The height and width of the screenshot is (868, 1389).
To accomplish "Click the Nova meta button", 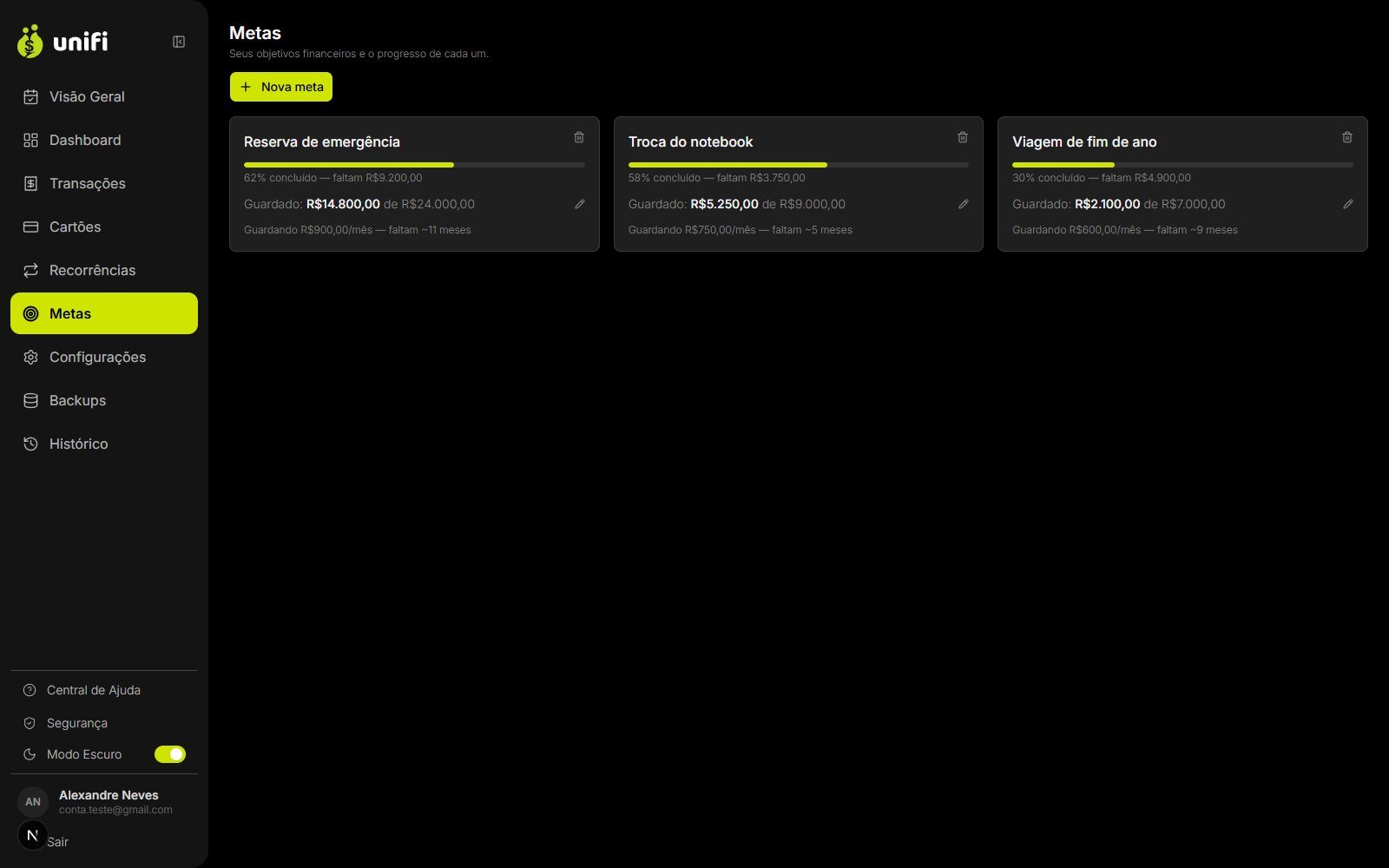I will pos(281,87).
